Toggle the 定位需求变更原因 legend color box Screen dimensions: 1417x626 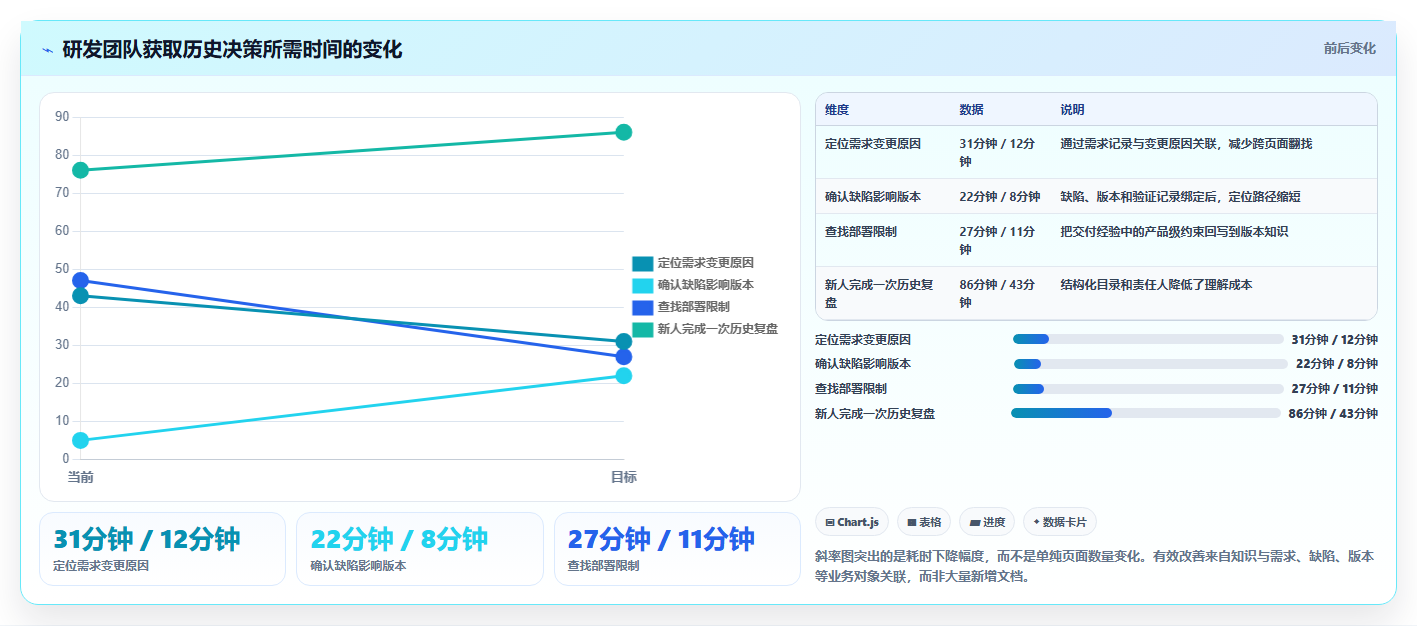point(643,264)
